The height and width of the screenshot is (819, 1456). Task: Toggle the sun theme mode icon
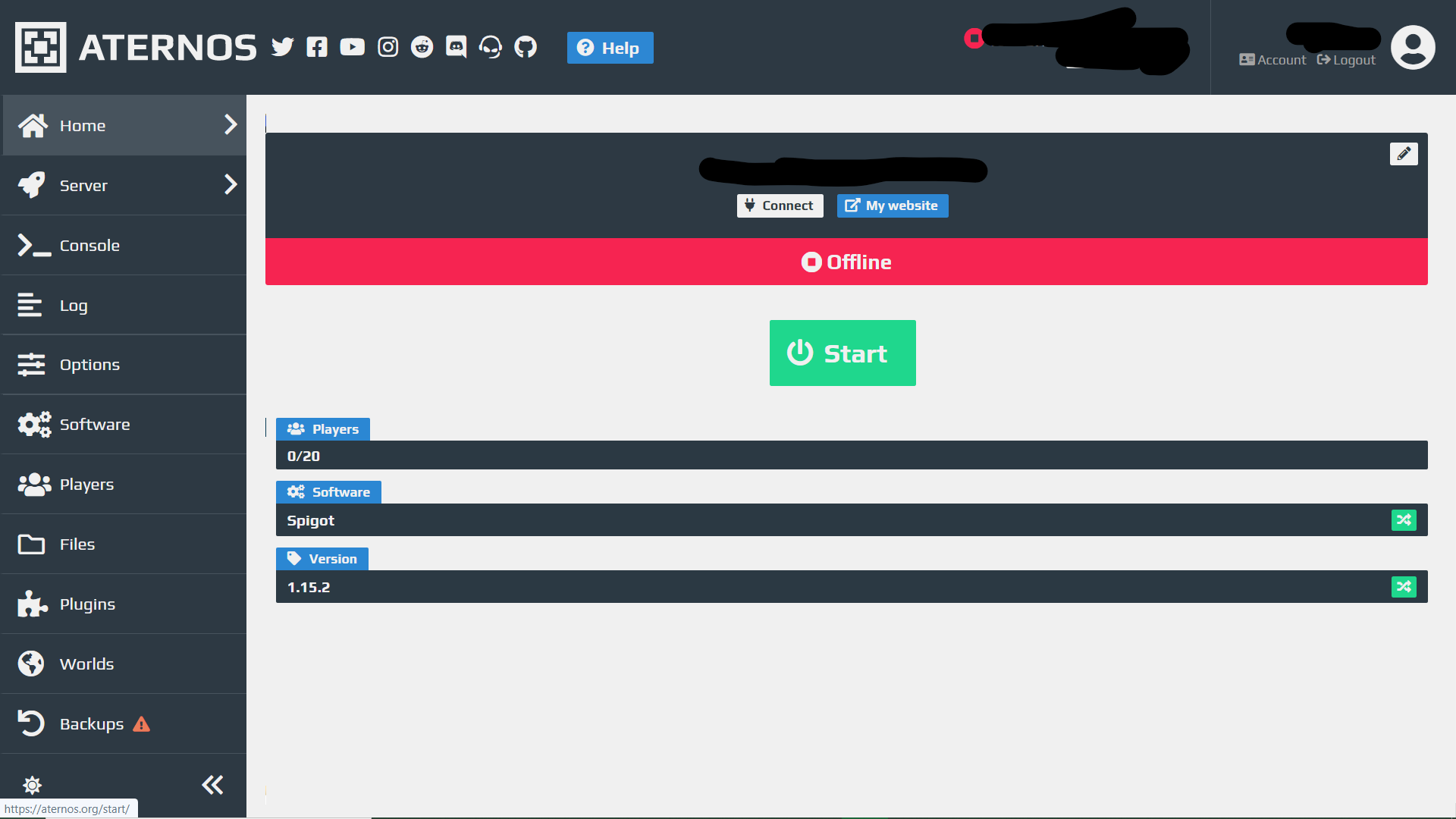pos(32,785)
